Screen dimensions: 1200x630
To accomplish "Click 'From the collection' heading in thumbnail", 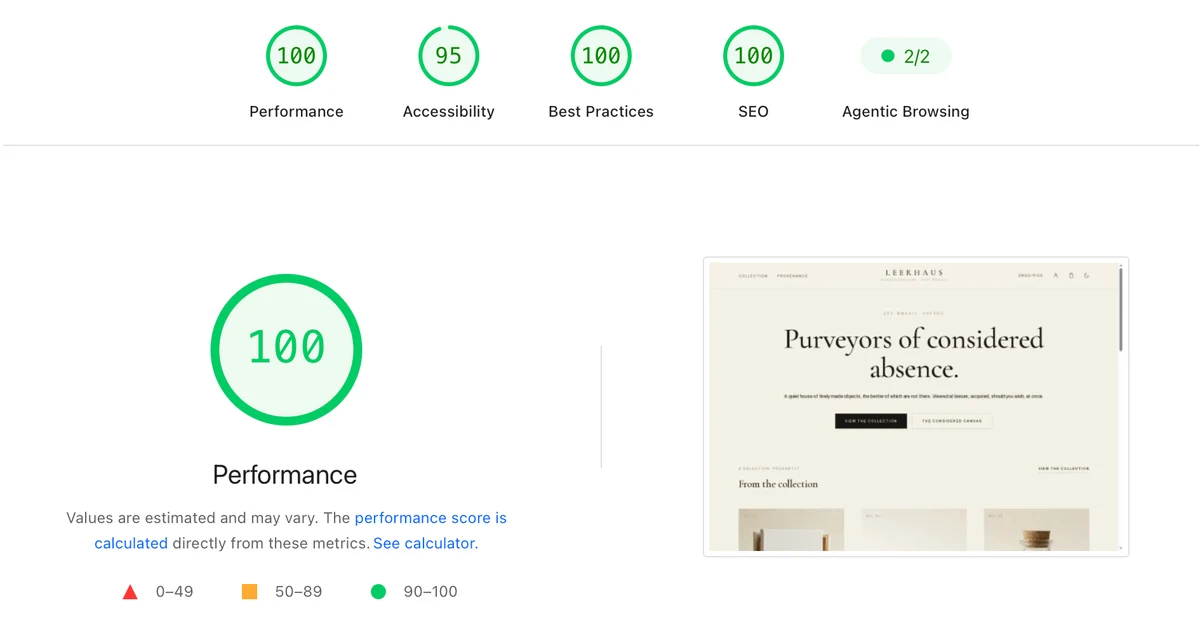I will pos(778,484).
